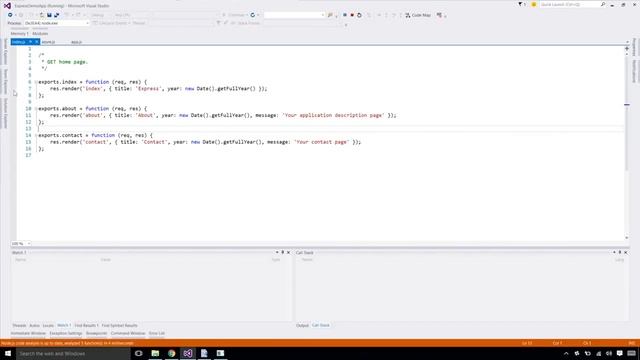
Task: Pin the Watch 1 panel
Action: (x=282, y=253)
